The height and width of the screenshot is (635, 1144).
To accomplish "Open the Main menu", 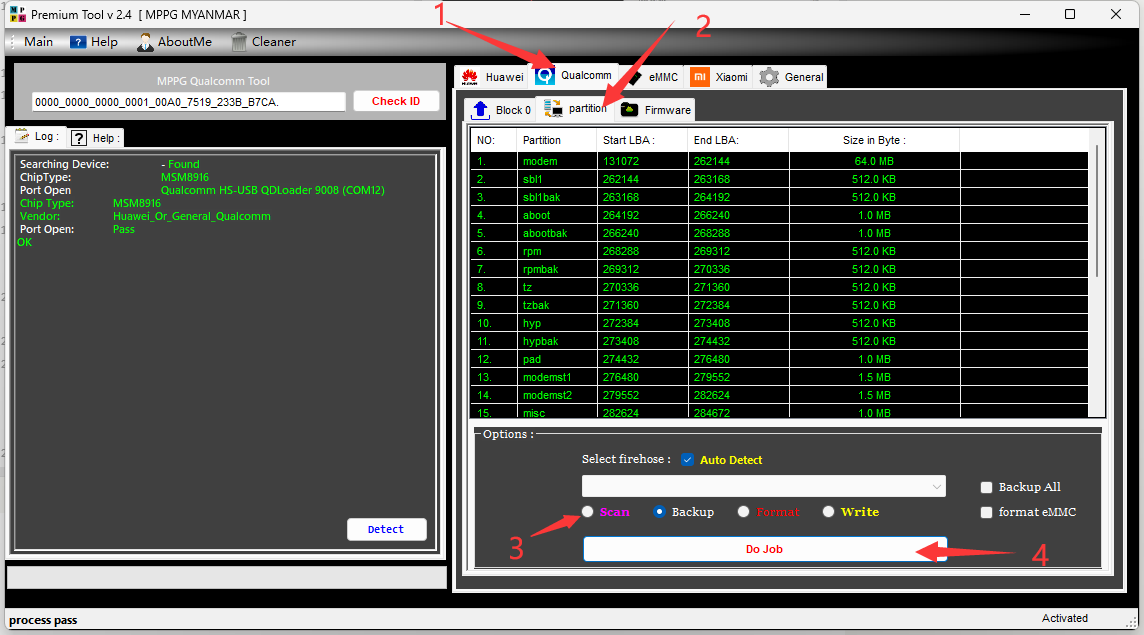I will pyautogui.click(x=38, y=42).
